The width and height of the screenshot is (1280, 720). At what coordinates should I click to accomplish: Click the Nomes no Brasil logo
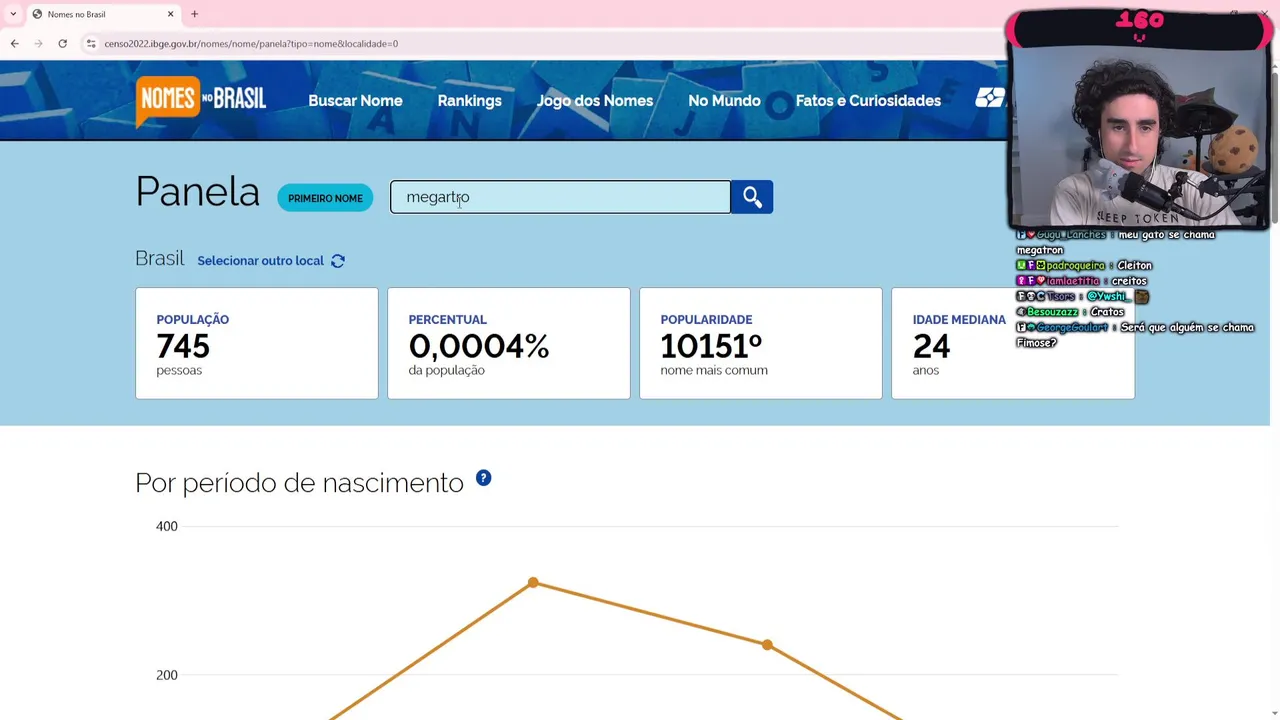pyautogui.click(x=201, y=101)
